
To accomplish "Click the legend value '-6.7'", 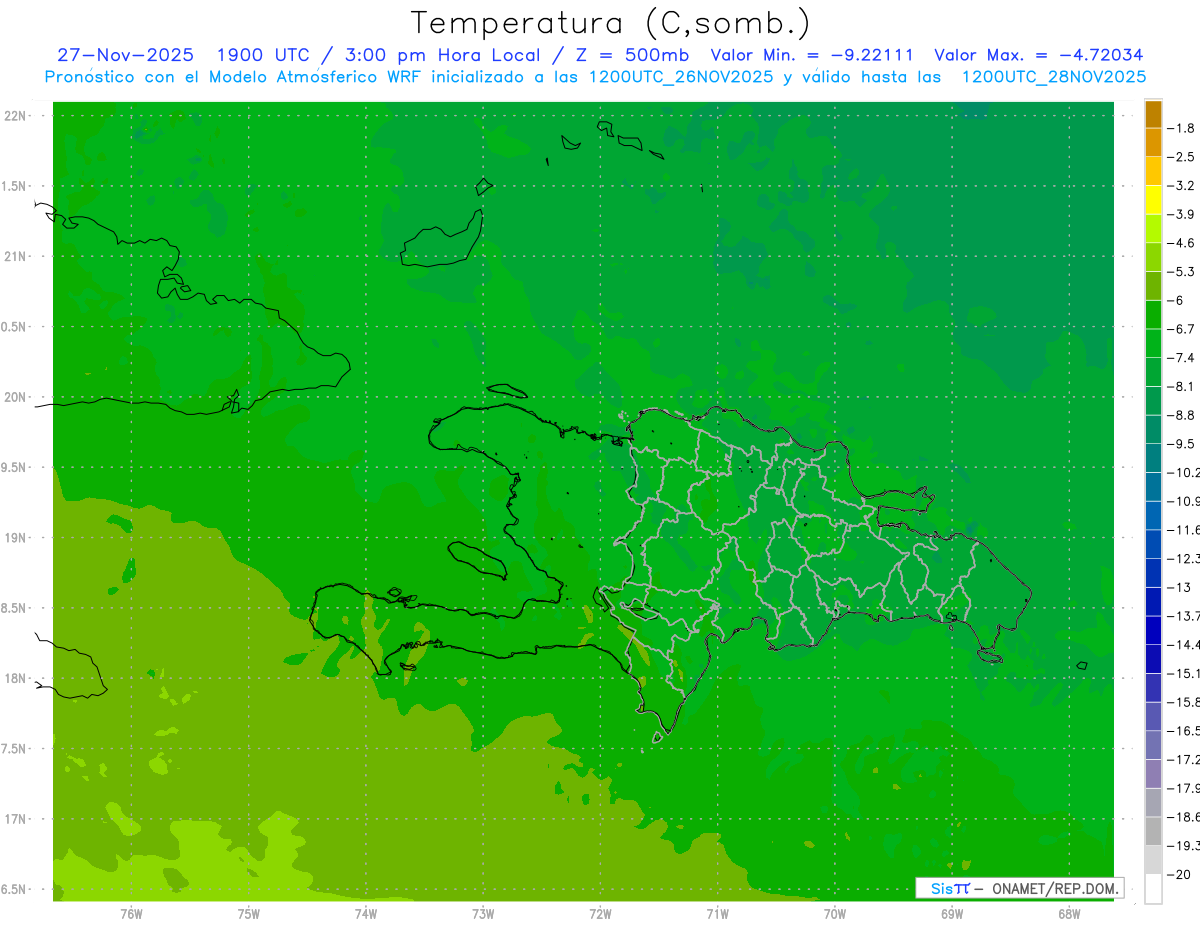I will pos(1180,329).
